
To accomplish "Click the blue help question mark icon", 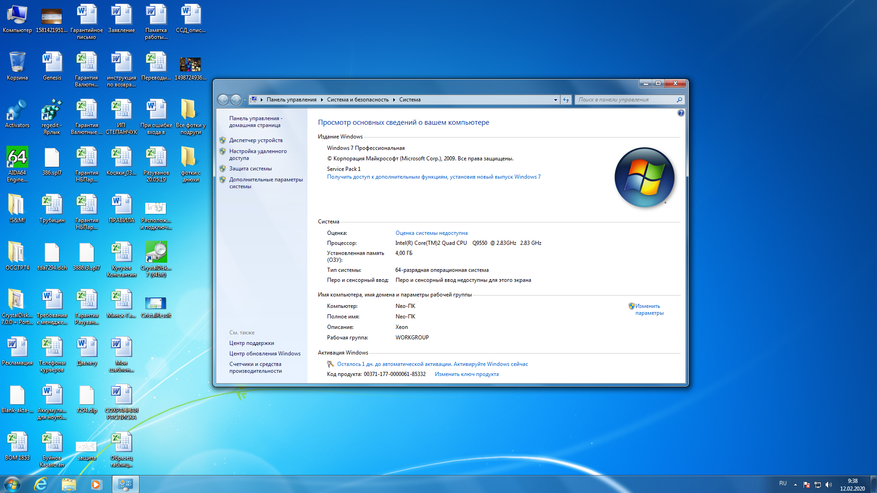I will (x=681, y=114).
